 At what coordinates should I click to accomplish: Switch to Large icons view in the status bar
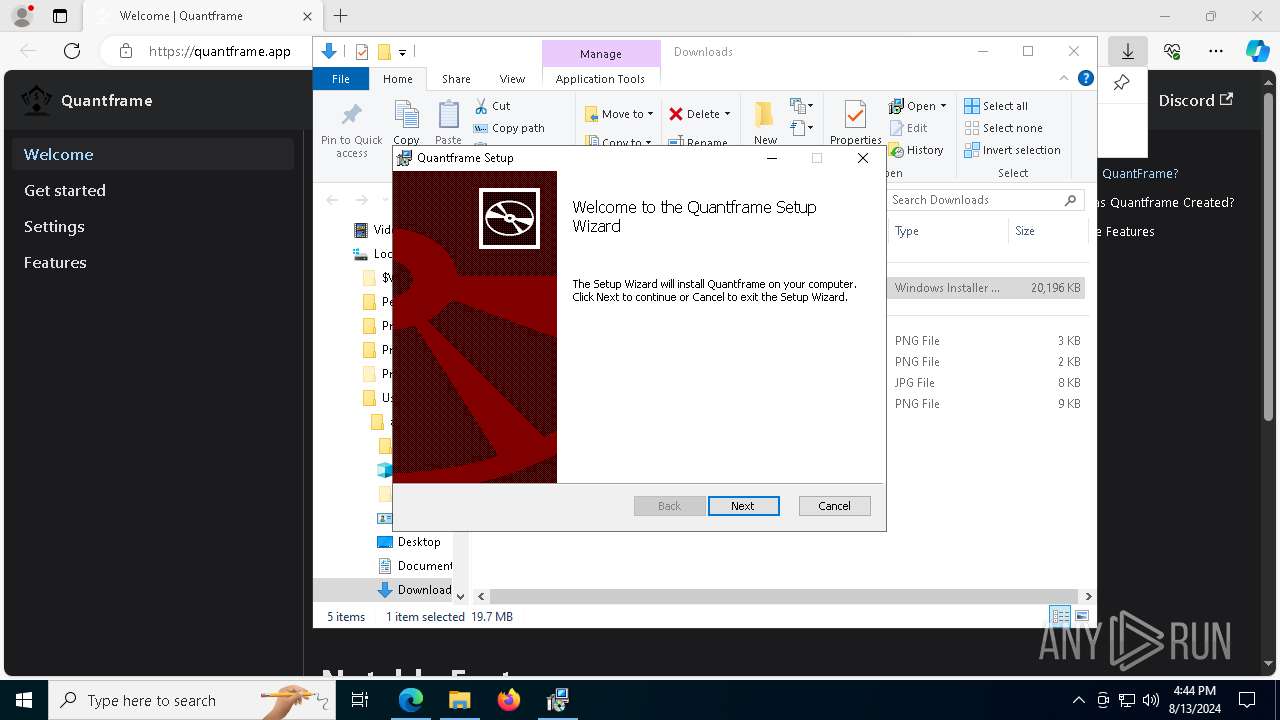pyautogui.click(x=1081, y=617)
